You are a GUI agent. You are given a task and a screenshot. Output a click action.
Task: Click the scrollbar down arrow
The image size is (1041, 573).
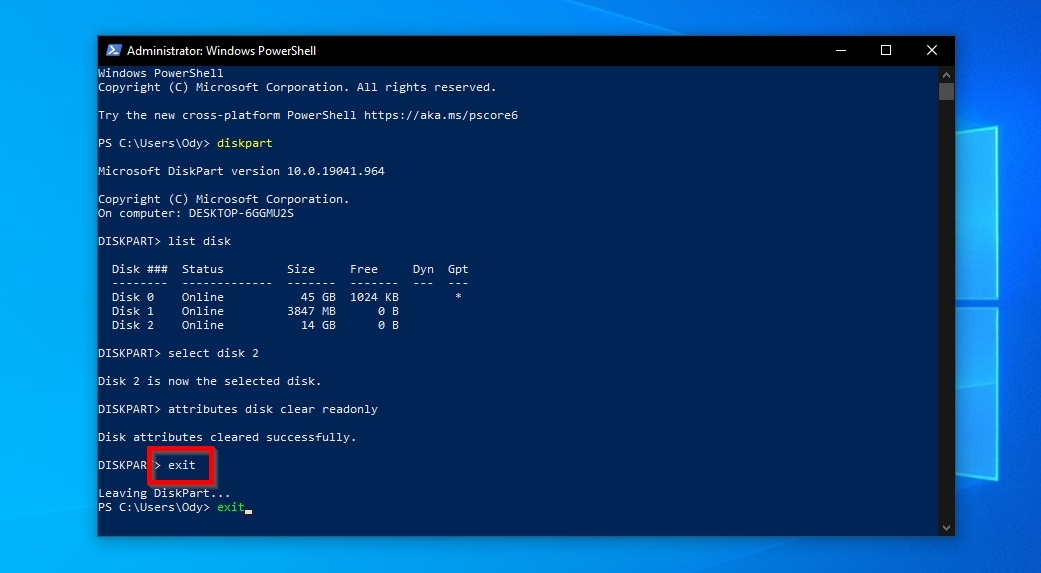[x=947, y=528]
